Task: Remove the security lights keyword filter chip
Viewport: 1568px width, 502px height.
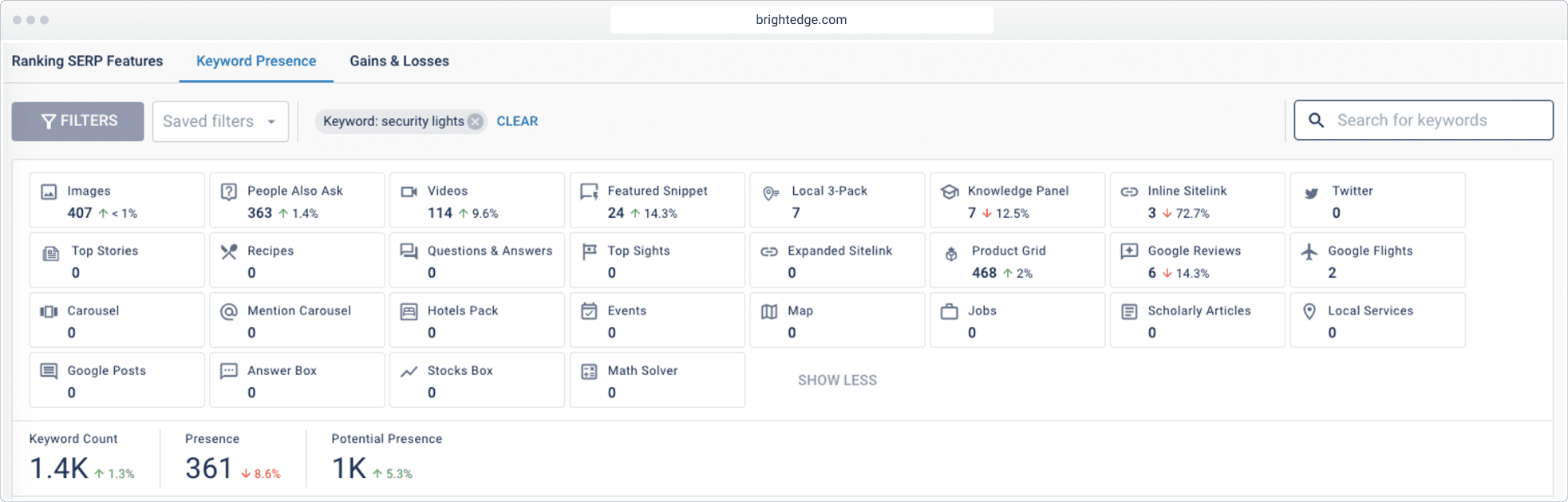Action: coord(476,121)
